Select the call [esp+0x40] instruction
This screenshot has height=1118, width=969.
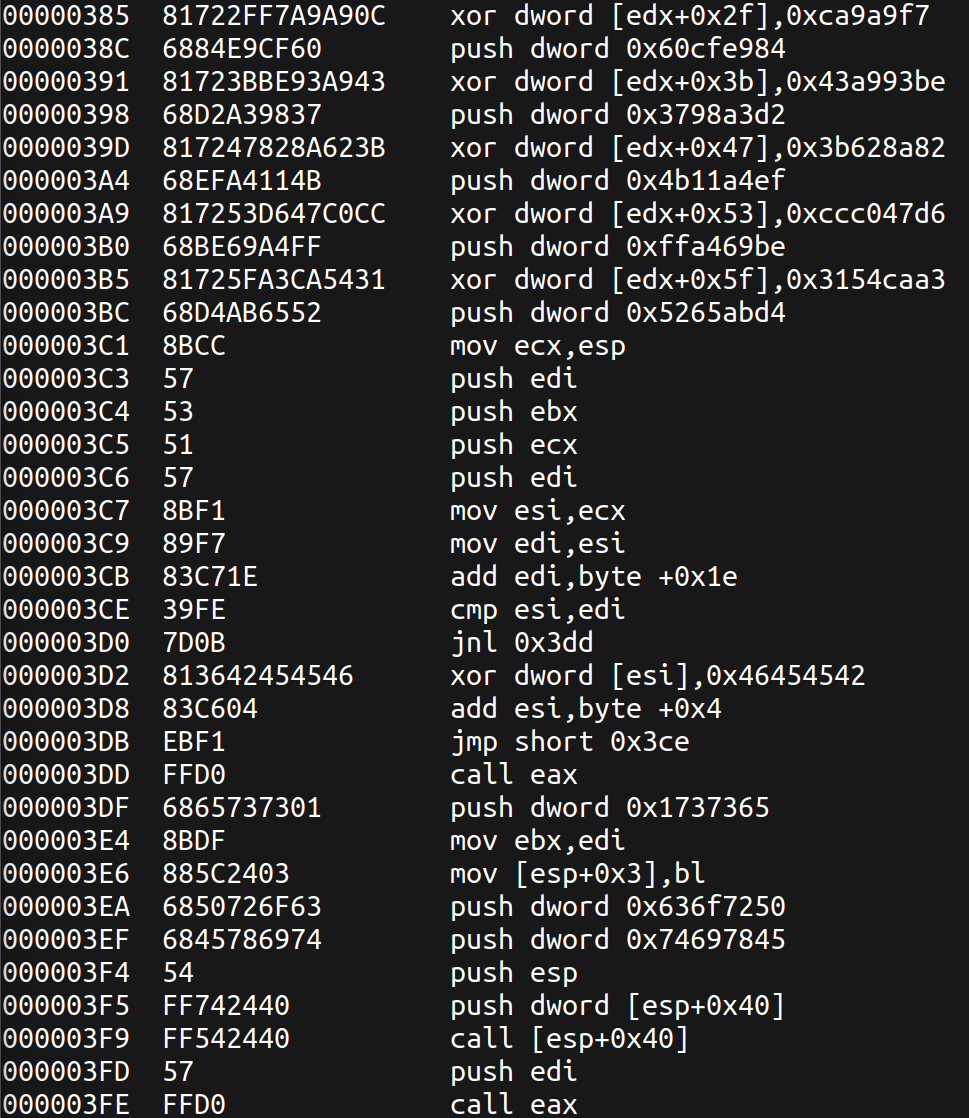[x=570, y=1038]
